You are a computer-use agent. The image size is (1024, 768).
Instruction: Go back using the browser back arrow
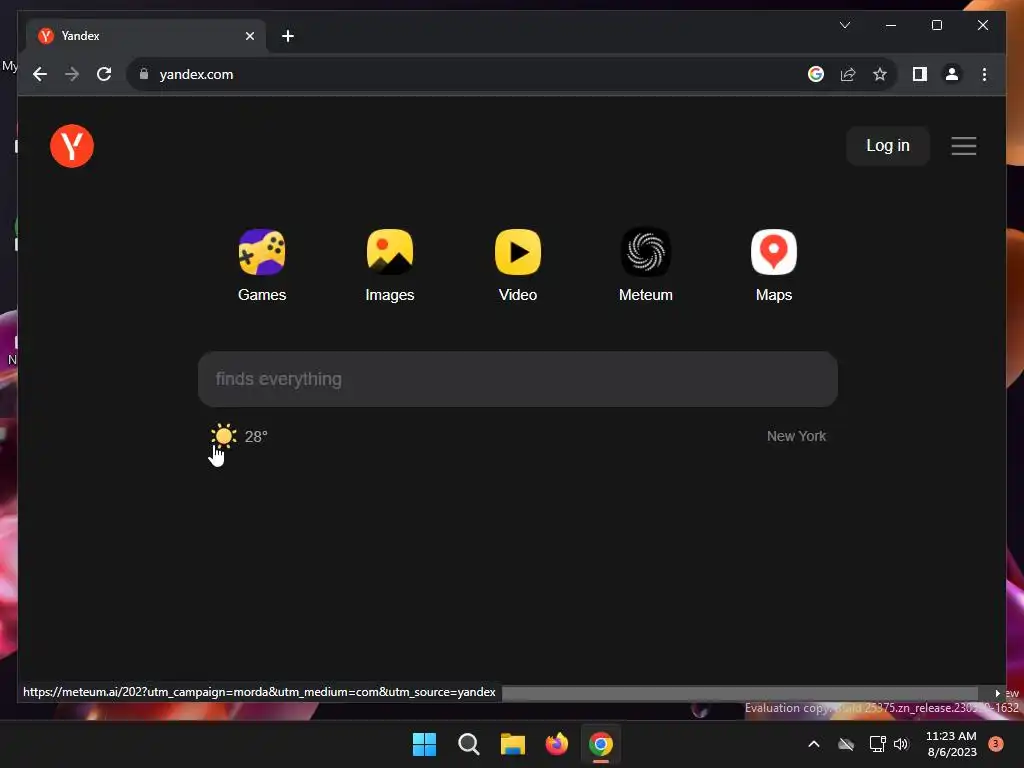(40, 74)
